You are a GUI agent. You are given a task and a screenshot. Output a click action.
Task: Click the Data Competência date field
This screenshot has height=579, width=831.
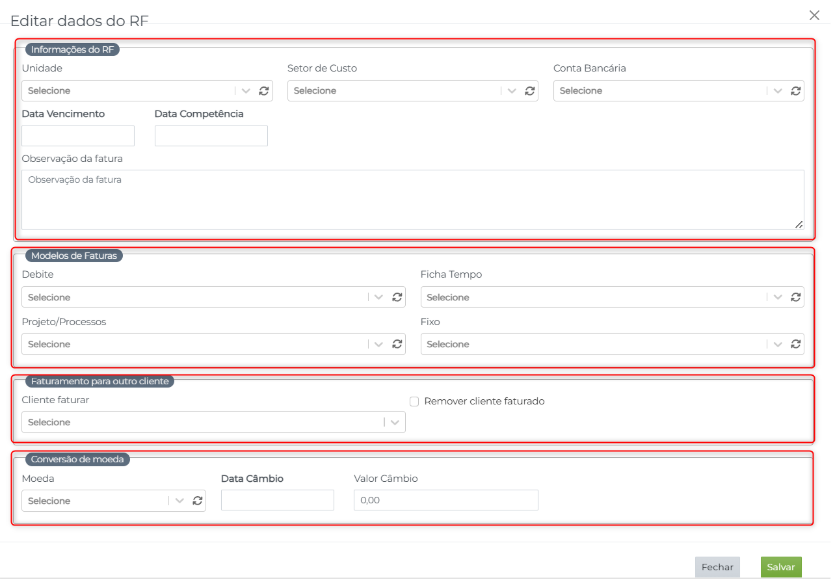[211, 136]
